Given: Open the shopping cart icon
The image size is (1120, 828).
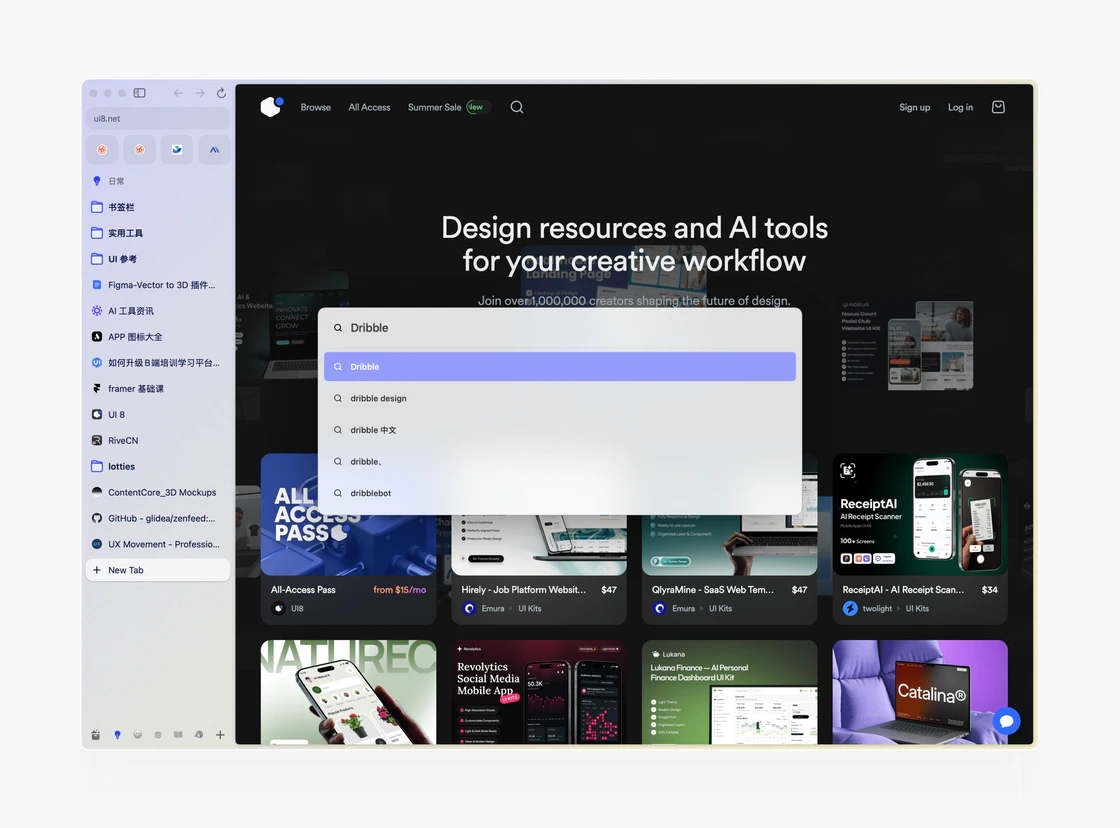Looking at the screenshot, I should tap(999, 107).
